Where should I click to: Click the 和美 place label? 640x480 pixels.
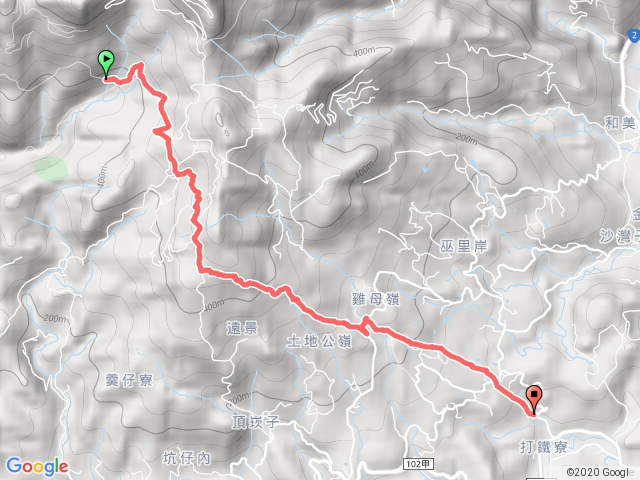click(x=621, y=123)
